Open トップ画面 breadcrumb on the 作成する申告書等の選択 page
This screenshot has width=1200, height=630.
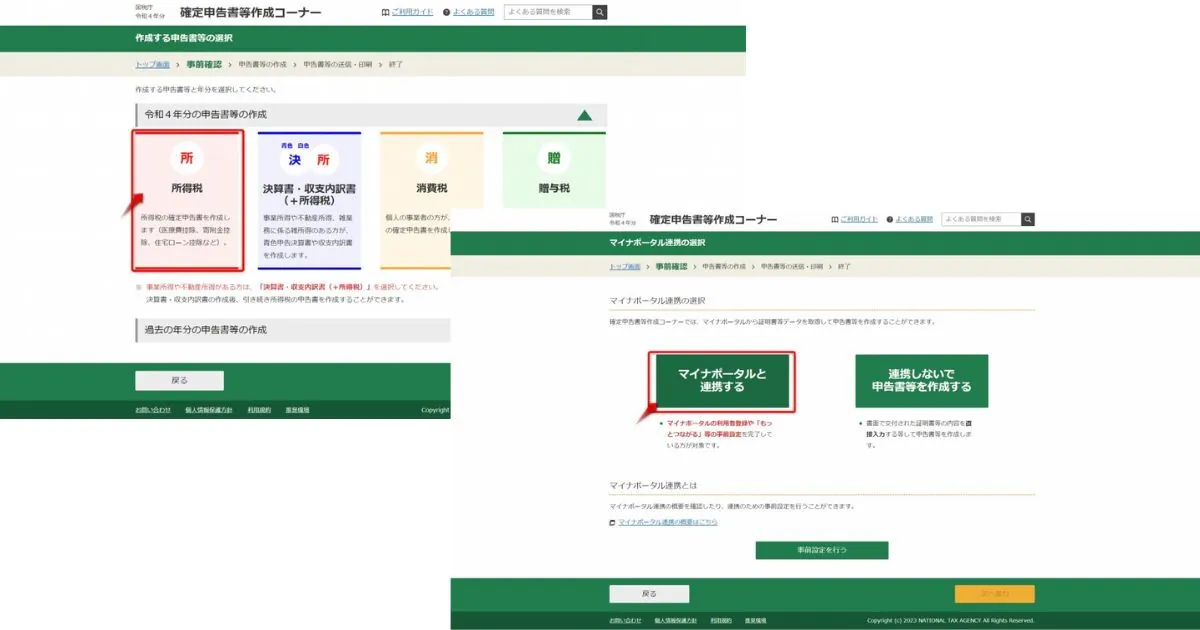(x=152, y=64)
